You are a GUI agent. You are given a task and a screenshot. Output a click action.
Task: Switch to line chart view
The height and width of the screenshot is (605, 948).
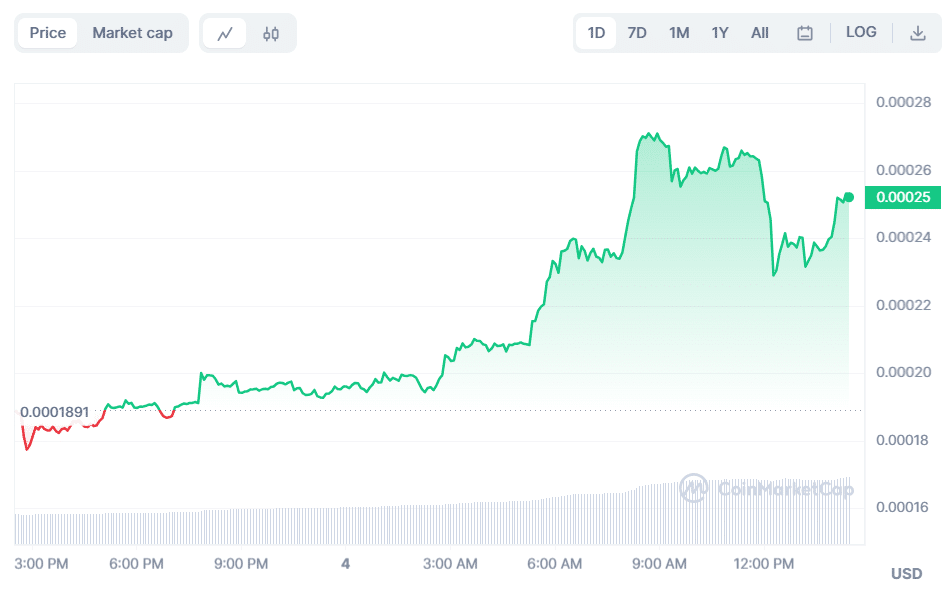(225, 33)
